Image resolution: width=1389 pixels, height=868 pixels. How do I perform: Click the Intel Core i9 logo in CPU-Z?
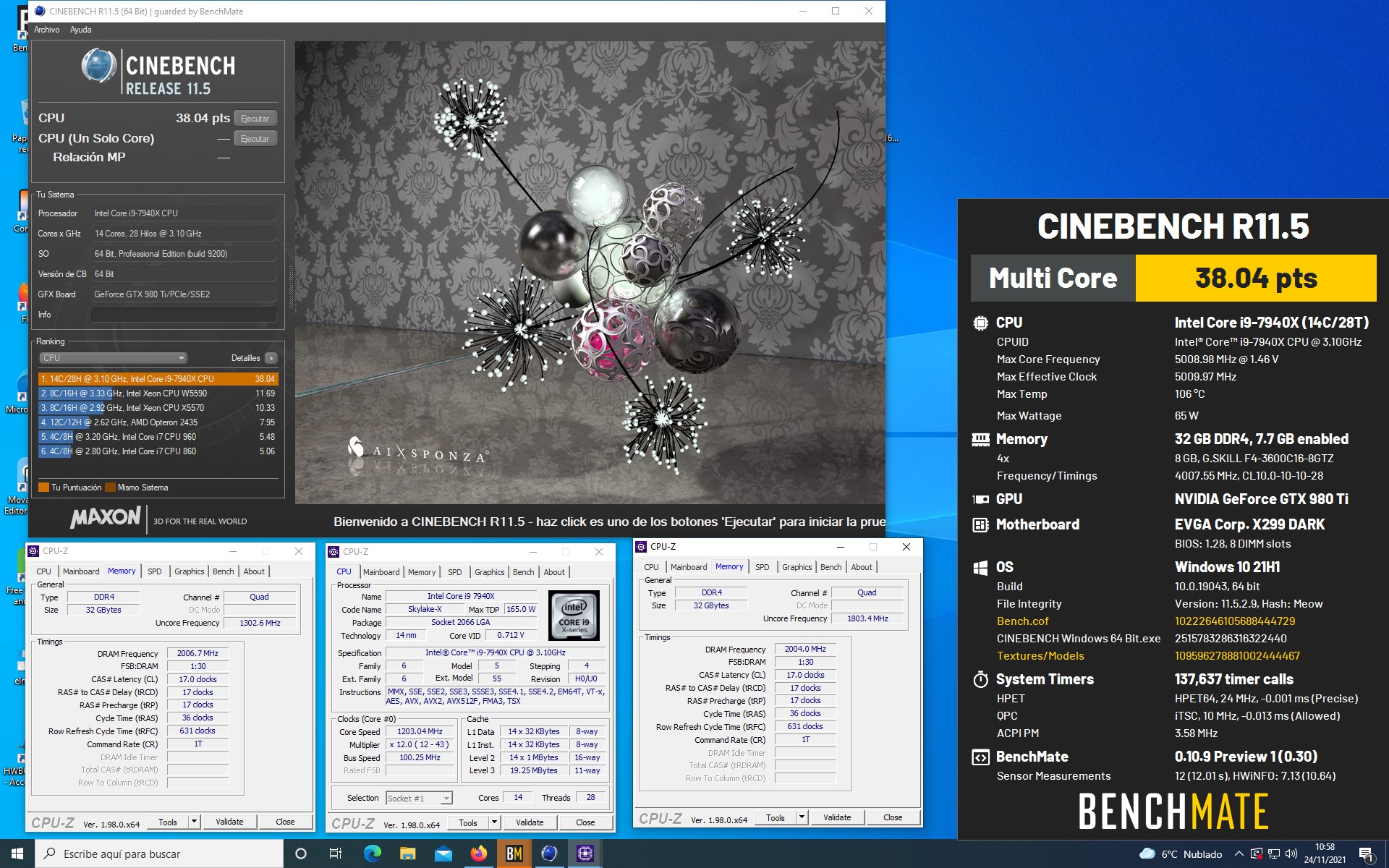574,616
